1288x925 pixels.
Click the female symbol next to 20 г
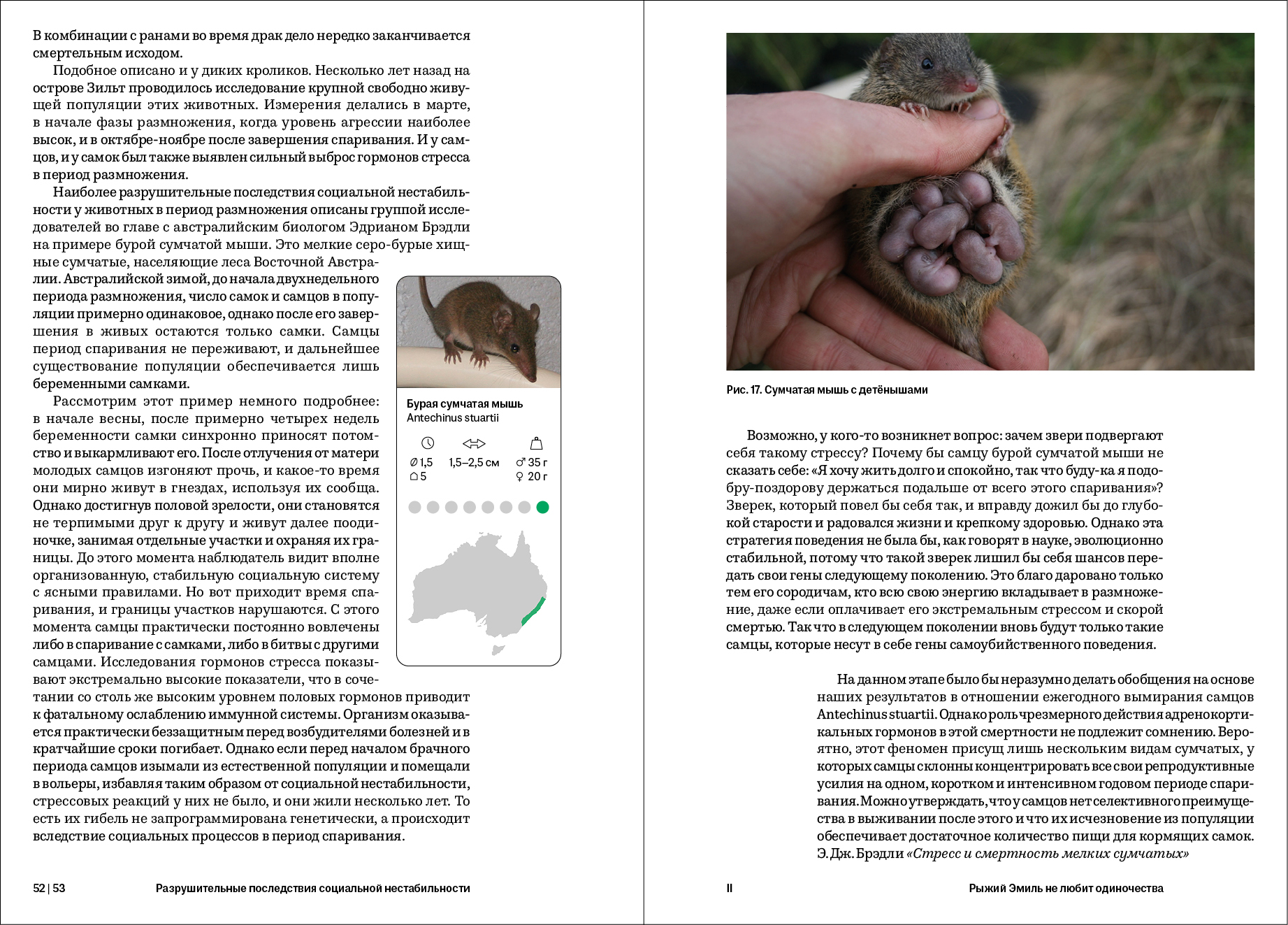click(x=519, y=477)
